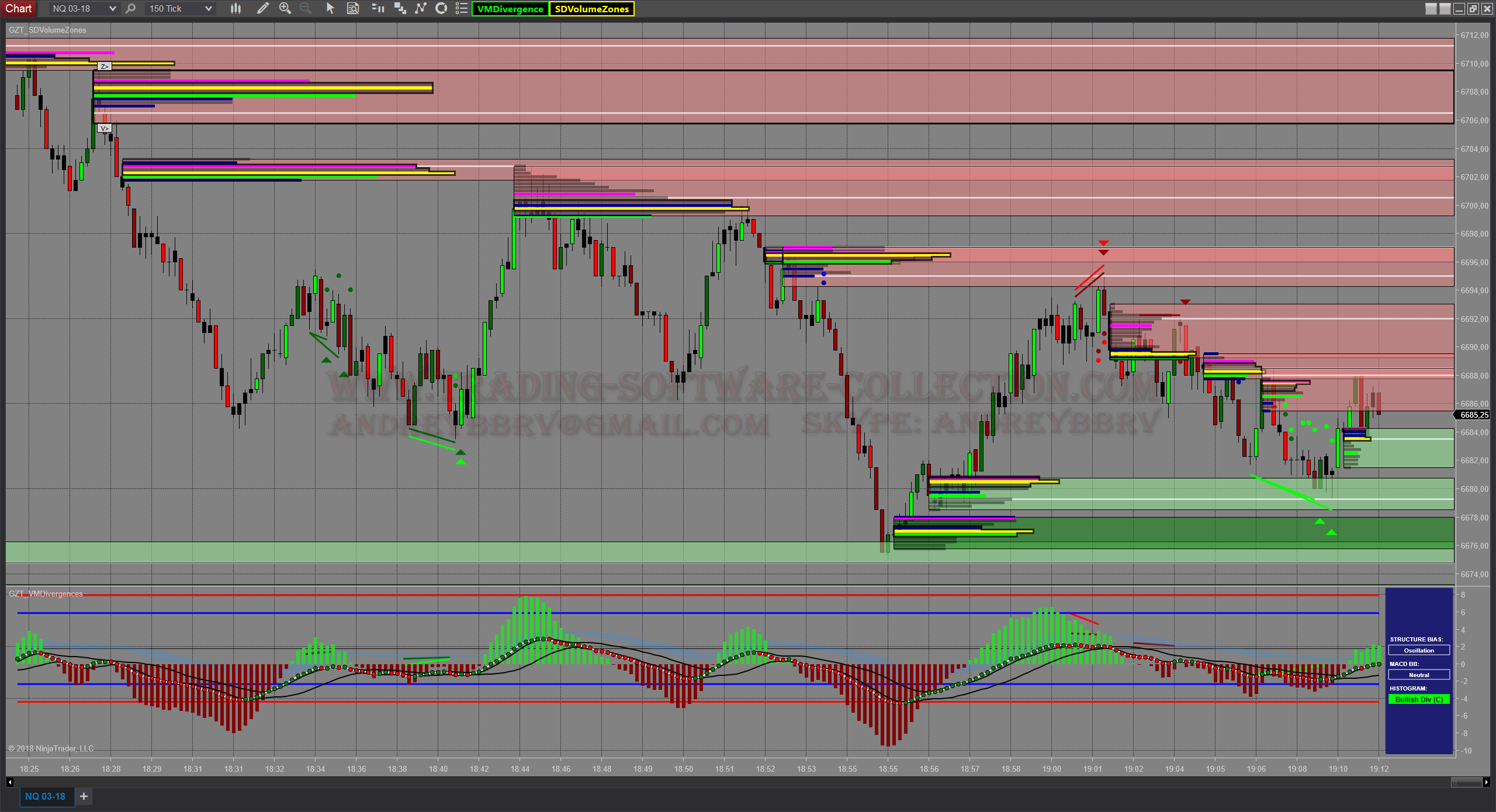Screen dimensions: 1496x812
Task: Click the instrument search magnifier icon
Action: pos(131,8)
